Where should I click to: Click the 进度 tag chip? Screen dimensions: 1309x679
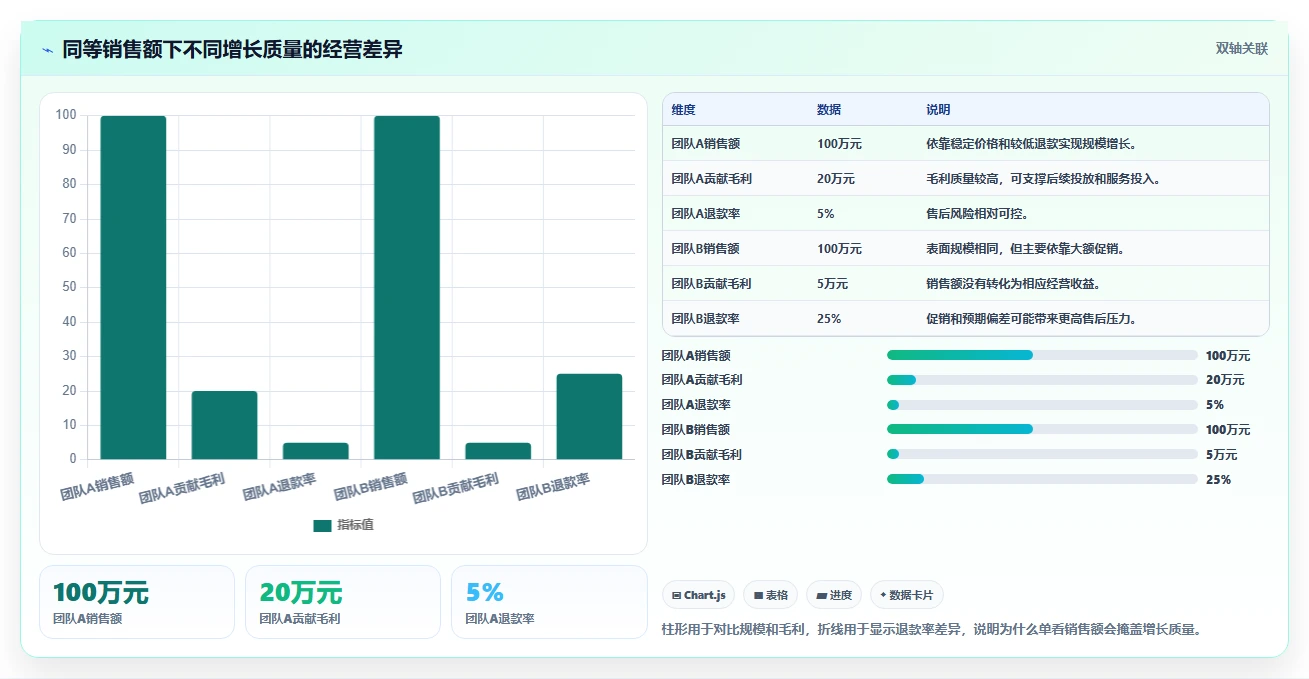click(x=834, y=595)
